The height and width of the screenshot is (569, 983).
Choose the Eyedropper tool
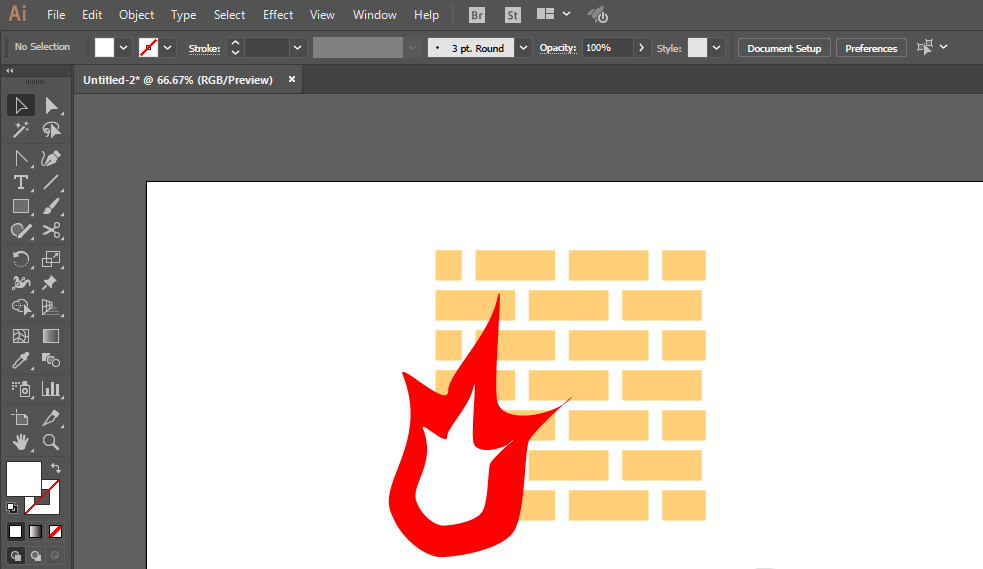coord(21,360)
